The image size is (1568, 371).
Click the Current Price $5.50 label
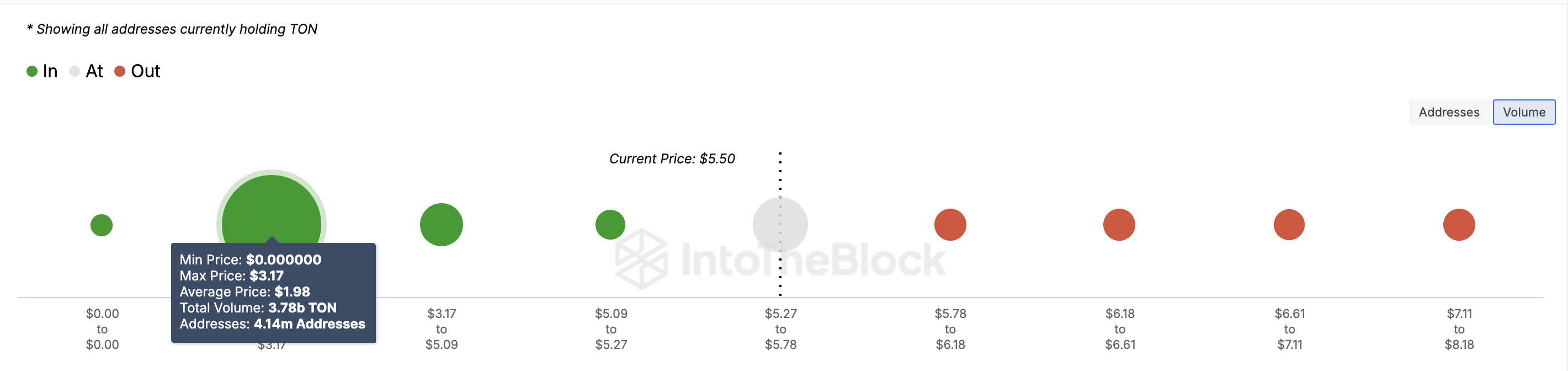click(x=672, y=159)
